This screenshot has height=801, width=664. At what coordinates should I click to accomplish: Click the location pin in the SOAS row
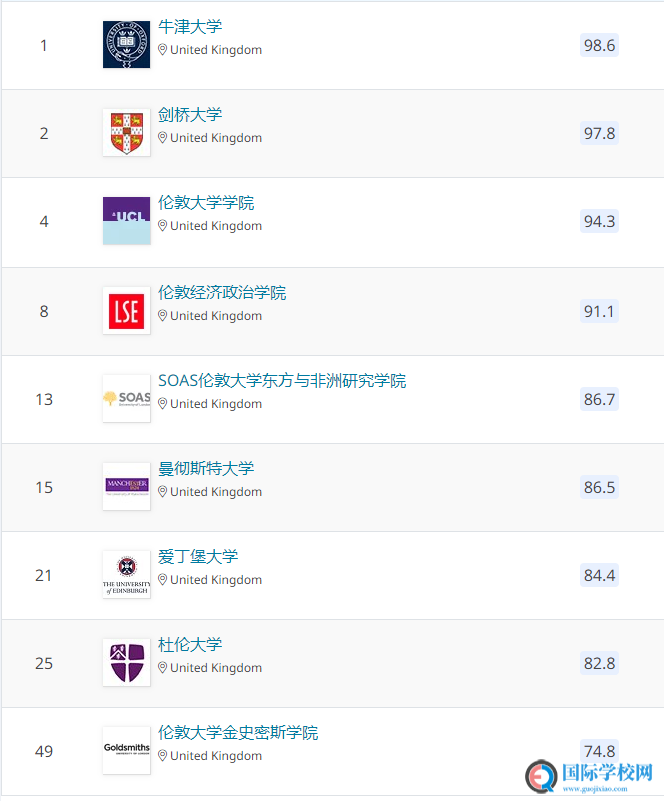(162, 403)
